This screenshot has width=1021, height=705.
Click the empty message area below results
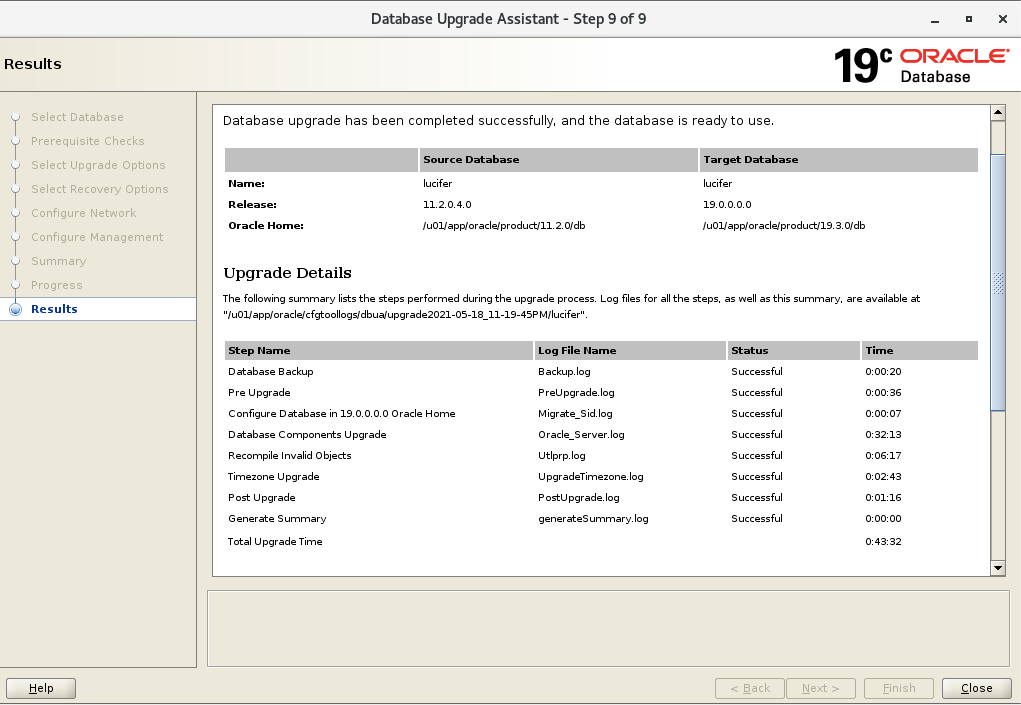tap(608, 628)
